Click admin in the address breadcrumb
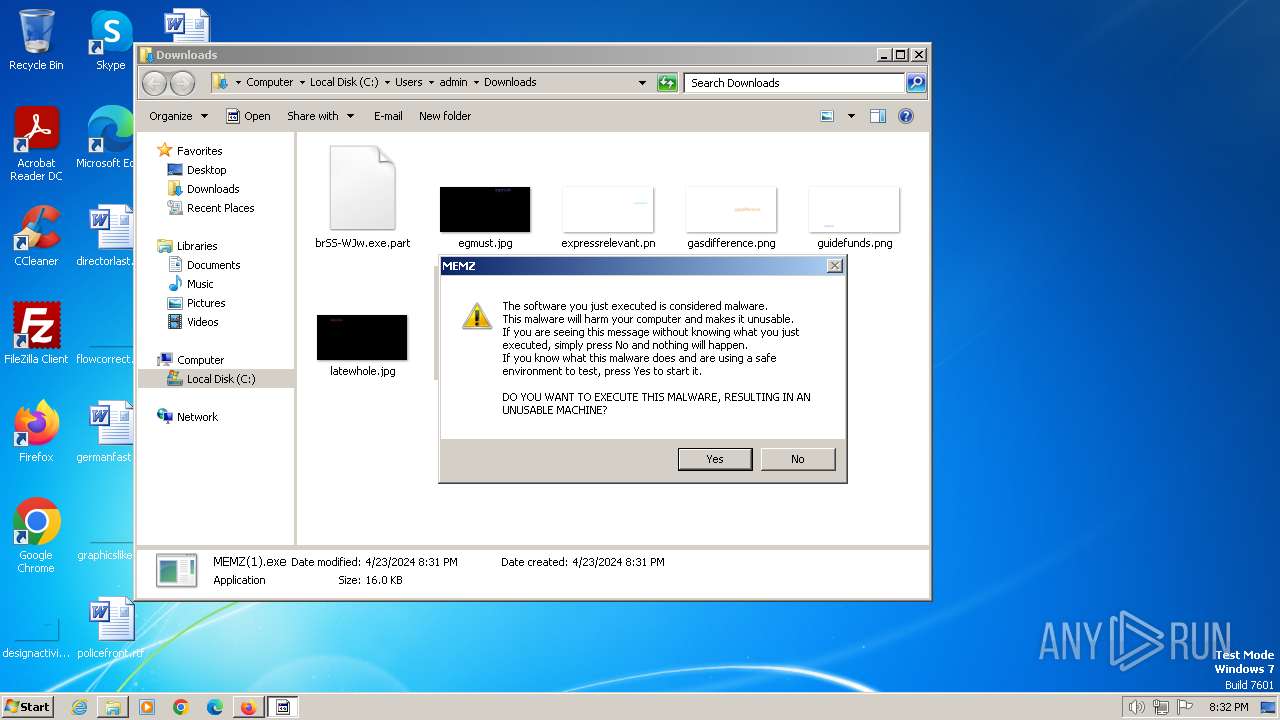 coord(453,83)
